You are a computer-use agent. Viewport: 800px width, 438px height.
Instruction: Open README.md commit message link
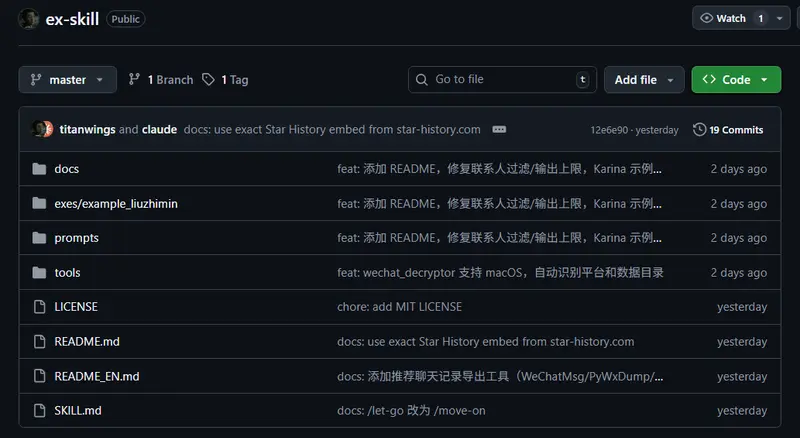(486, 342)
